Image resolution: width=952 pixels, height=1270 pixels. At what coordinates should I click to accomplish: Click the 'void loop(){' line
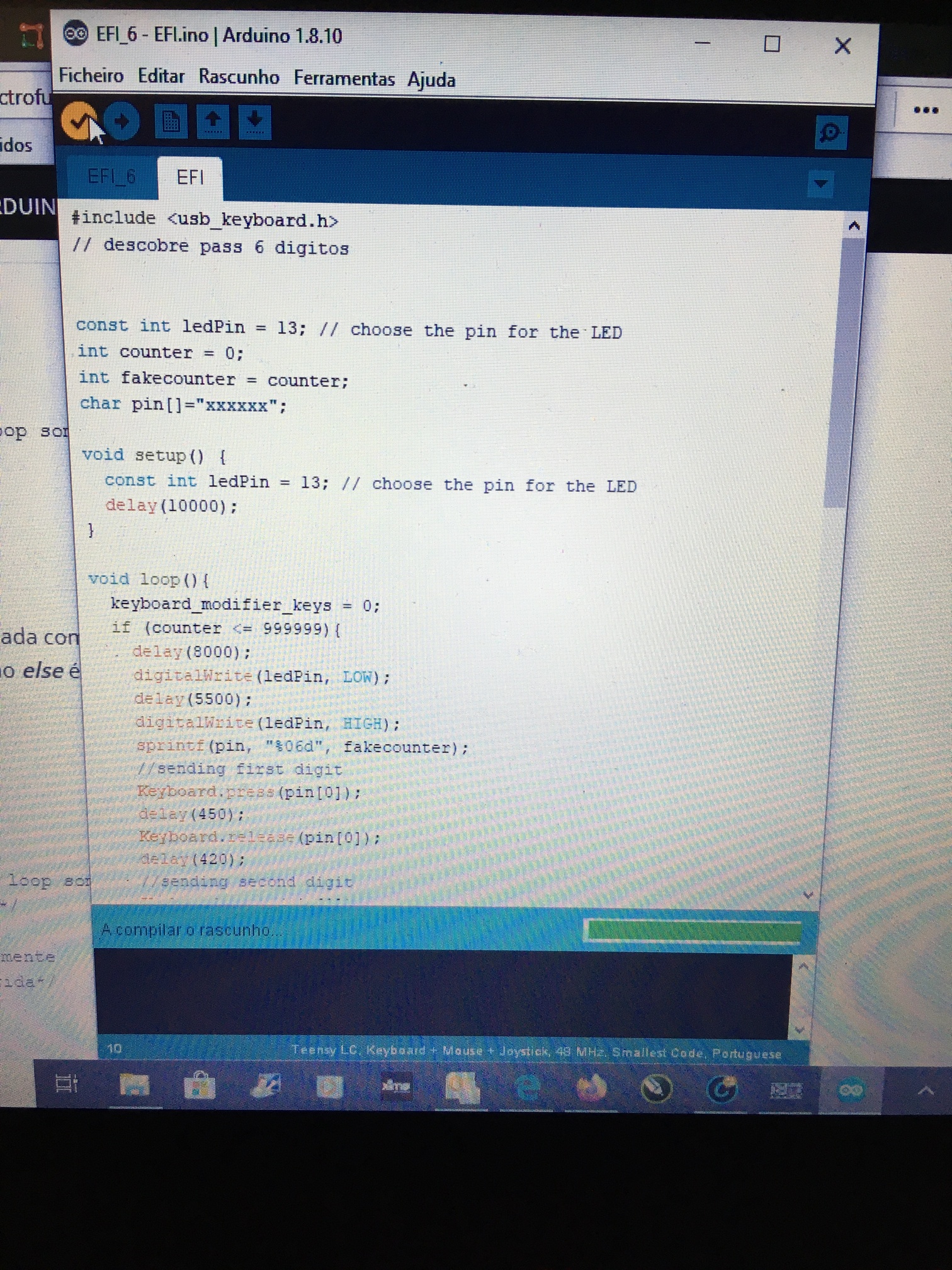pyautogui.click(x=149, y=579)
